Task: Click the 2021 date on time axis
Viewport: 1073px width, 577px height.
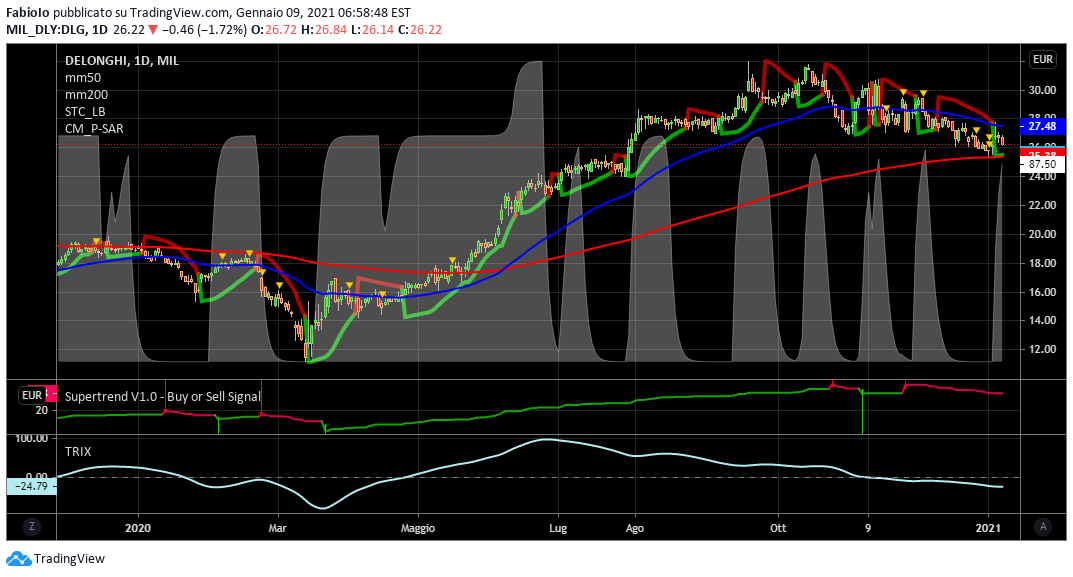Action: coord(988,526)
